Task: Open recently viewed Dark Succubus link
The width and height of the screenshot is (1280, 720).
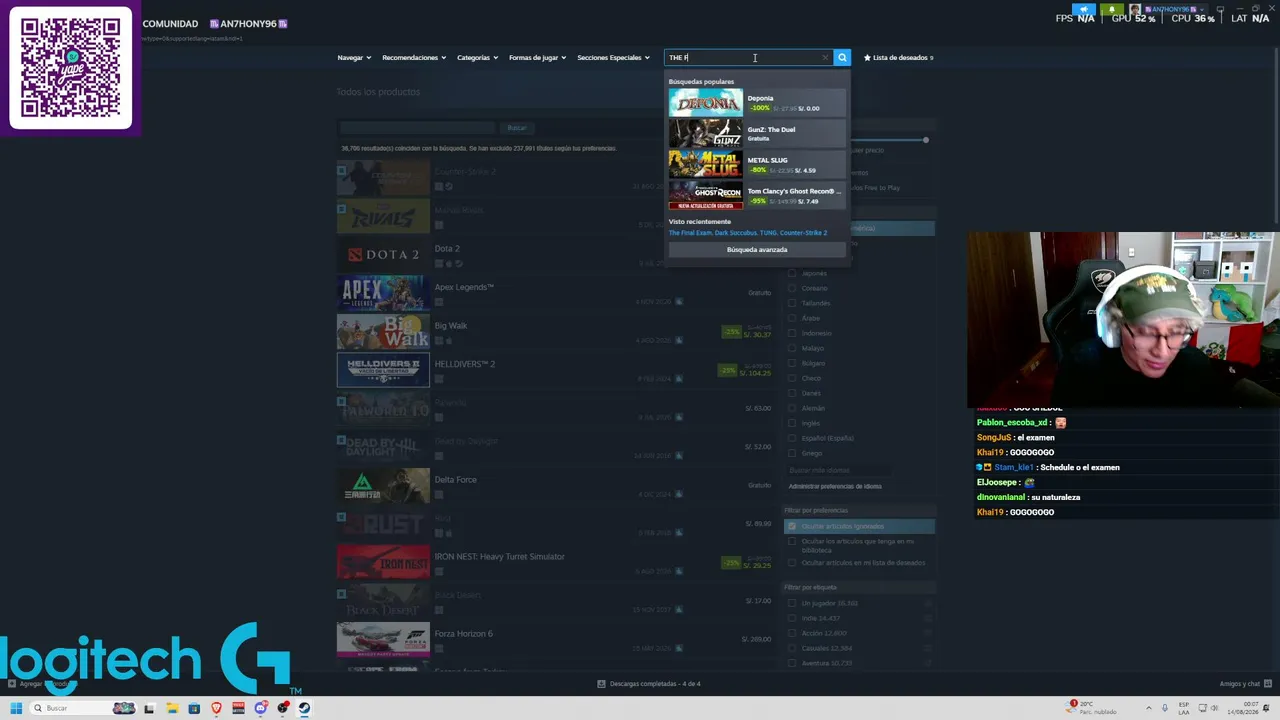Action: click(x=735, y=233)
